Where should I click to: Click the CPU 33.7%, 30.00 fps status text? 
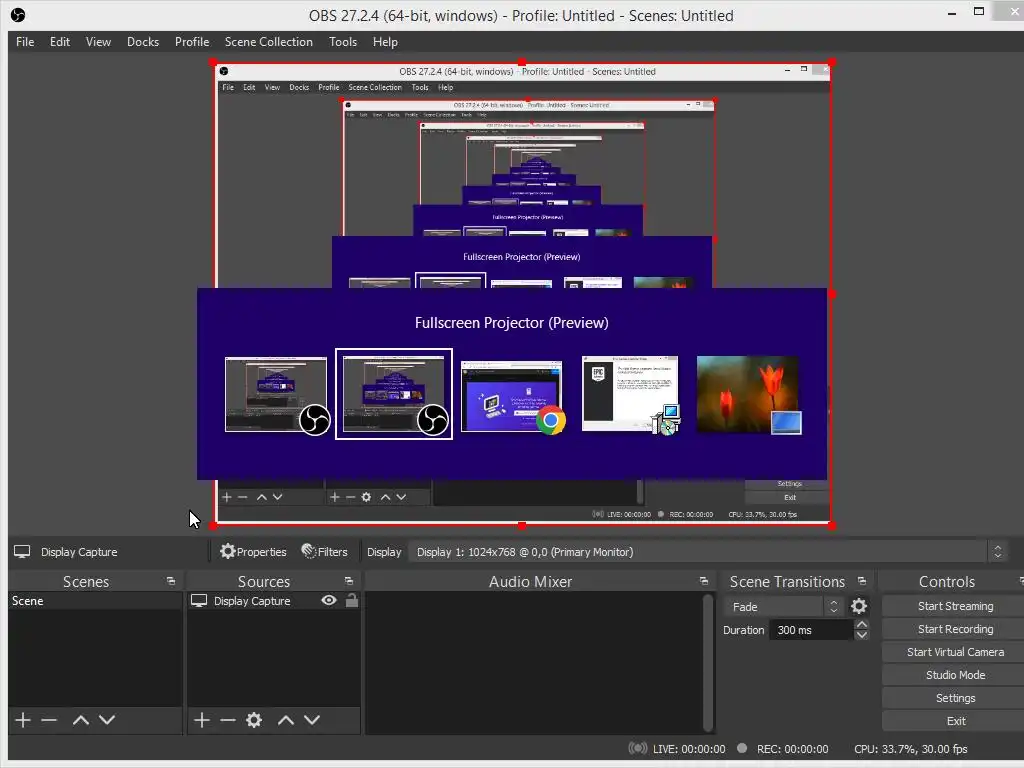click(910, 749)
